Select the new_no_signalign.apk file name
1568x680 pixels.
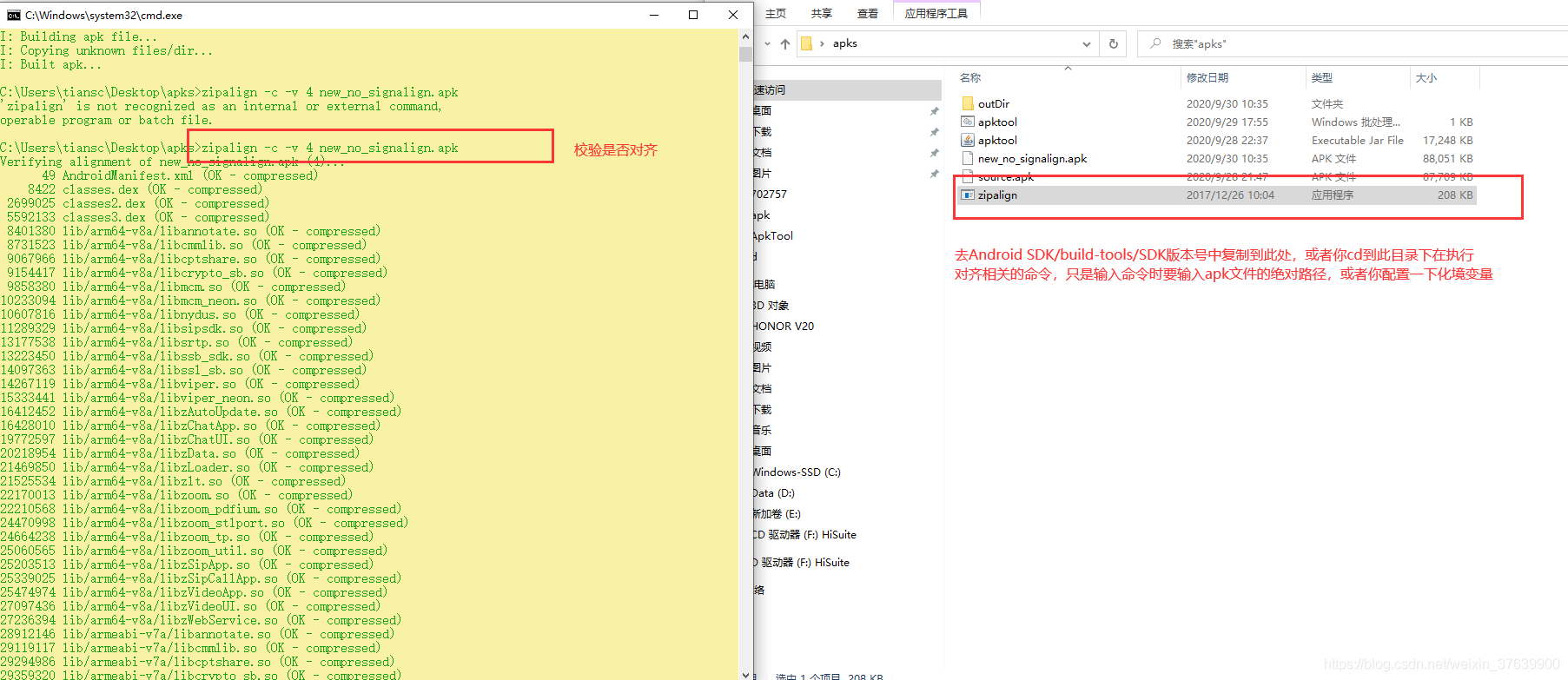[x=1032, y=158]
